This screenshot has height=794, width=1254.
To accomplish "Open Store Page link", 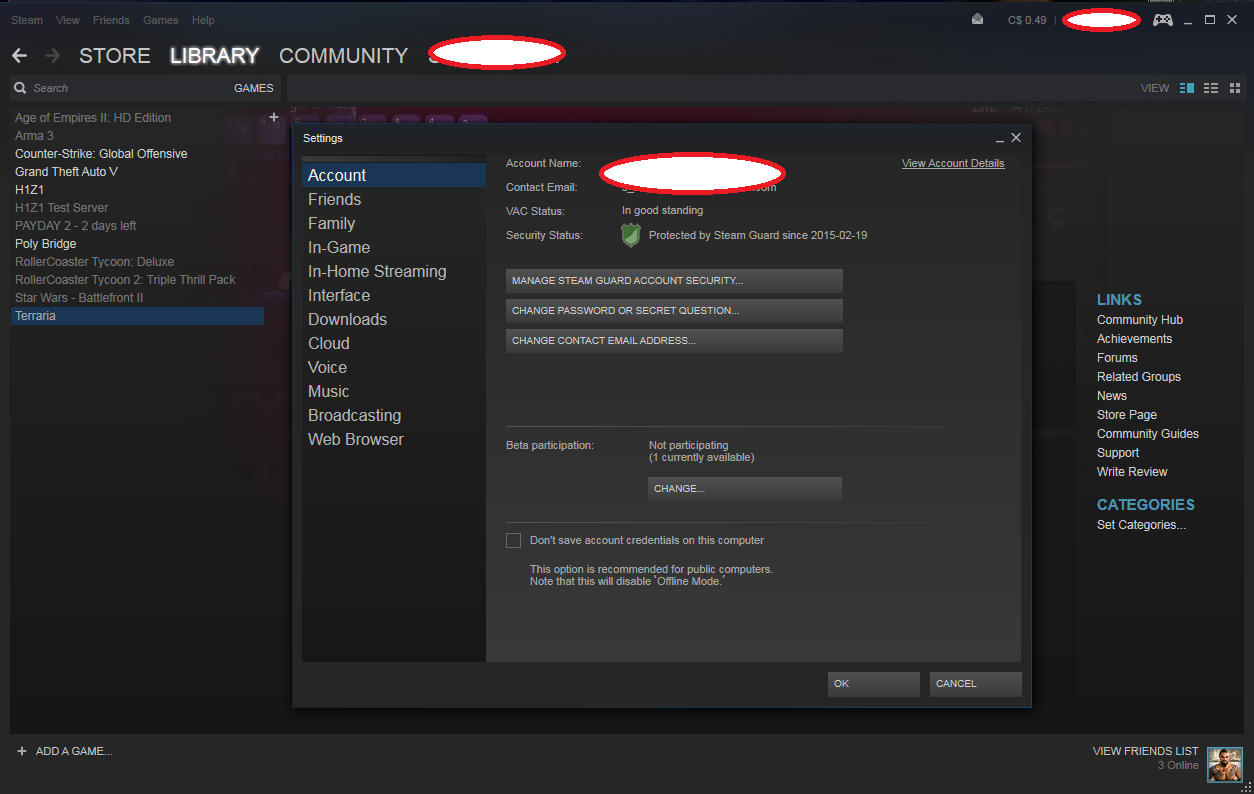I will pyautogui.click(x=1127, y=415).
